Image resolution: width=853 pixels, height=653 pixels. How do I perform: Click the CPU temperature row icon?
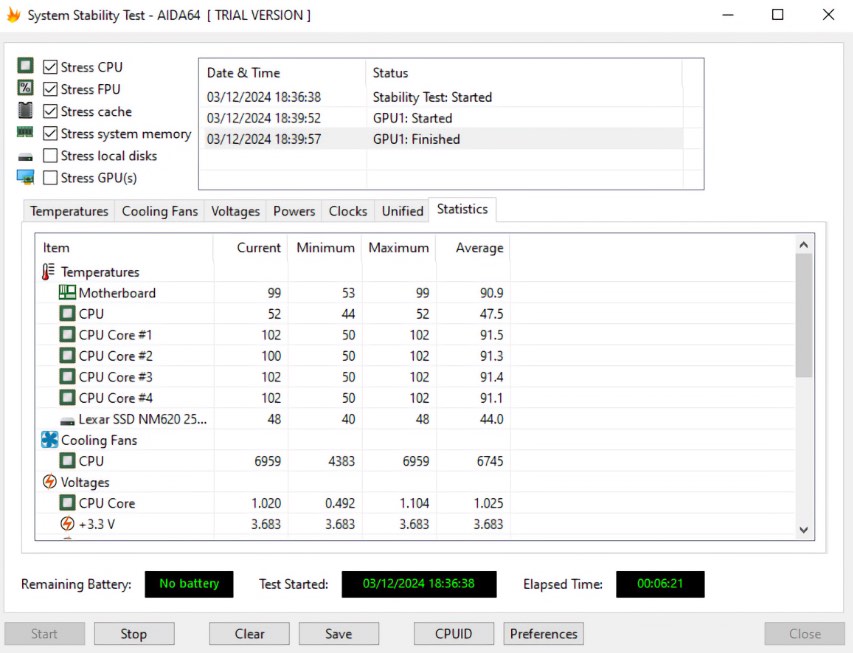pyautogui.click(x=67, y=314)
